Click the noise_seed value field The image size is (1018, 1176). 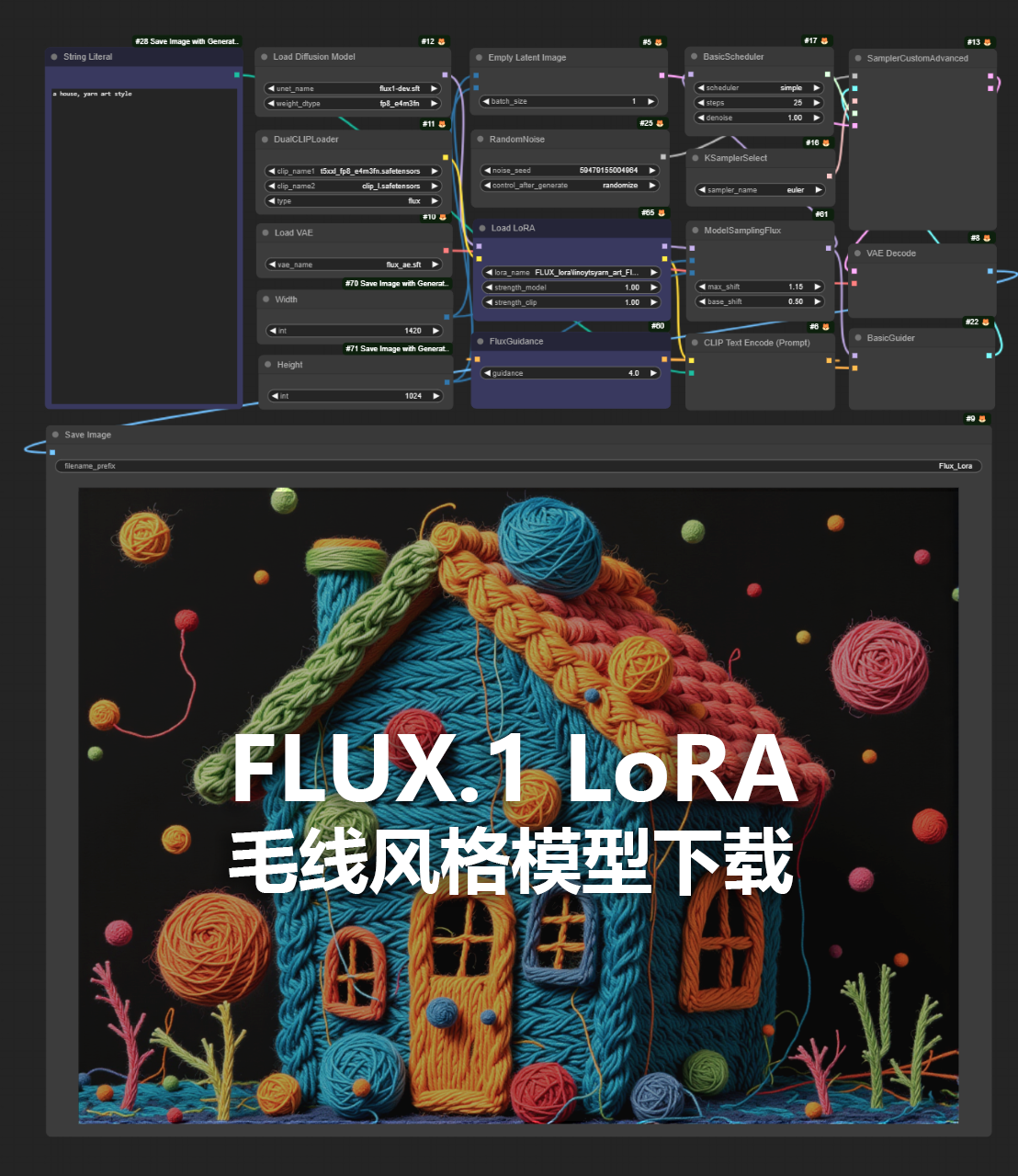point(570,170)
